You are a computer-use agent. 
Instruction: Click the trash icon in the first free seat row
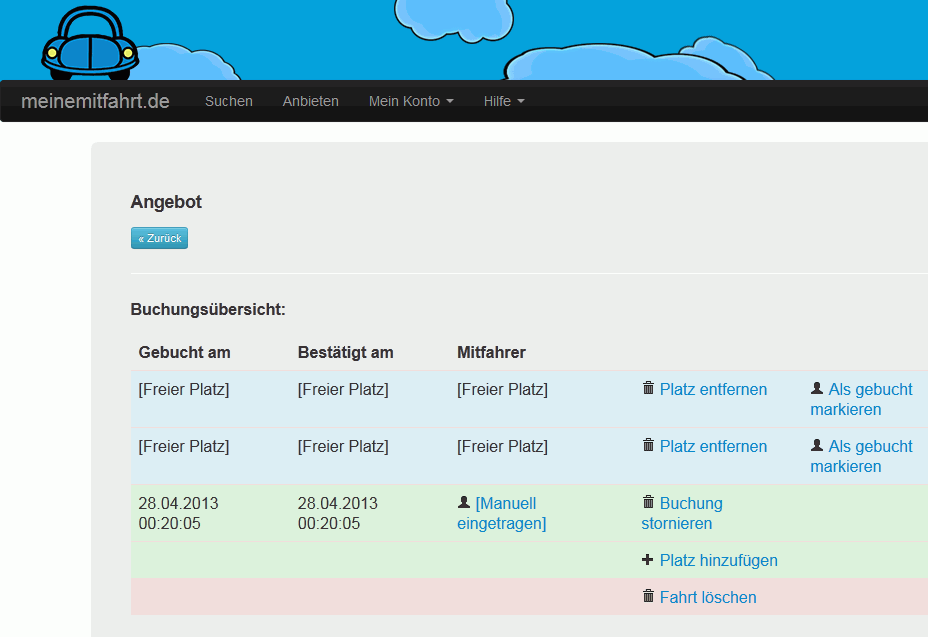pyautogui.click(x=648, y=389)
